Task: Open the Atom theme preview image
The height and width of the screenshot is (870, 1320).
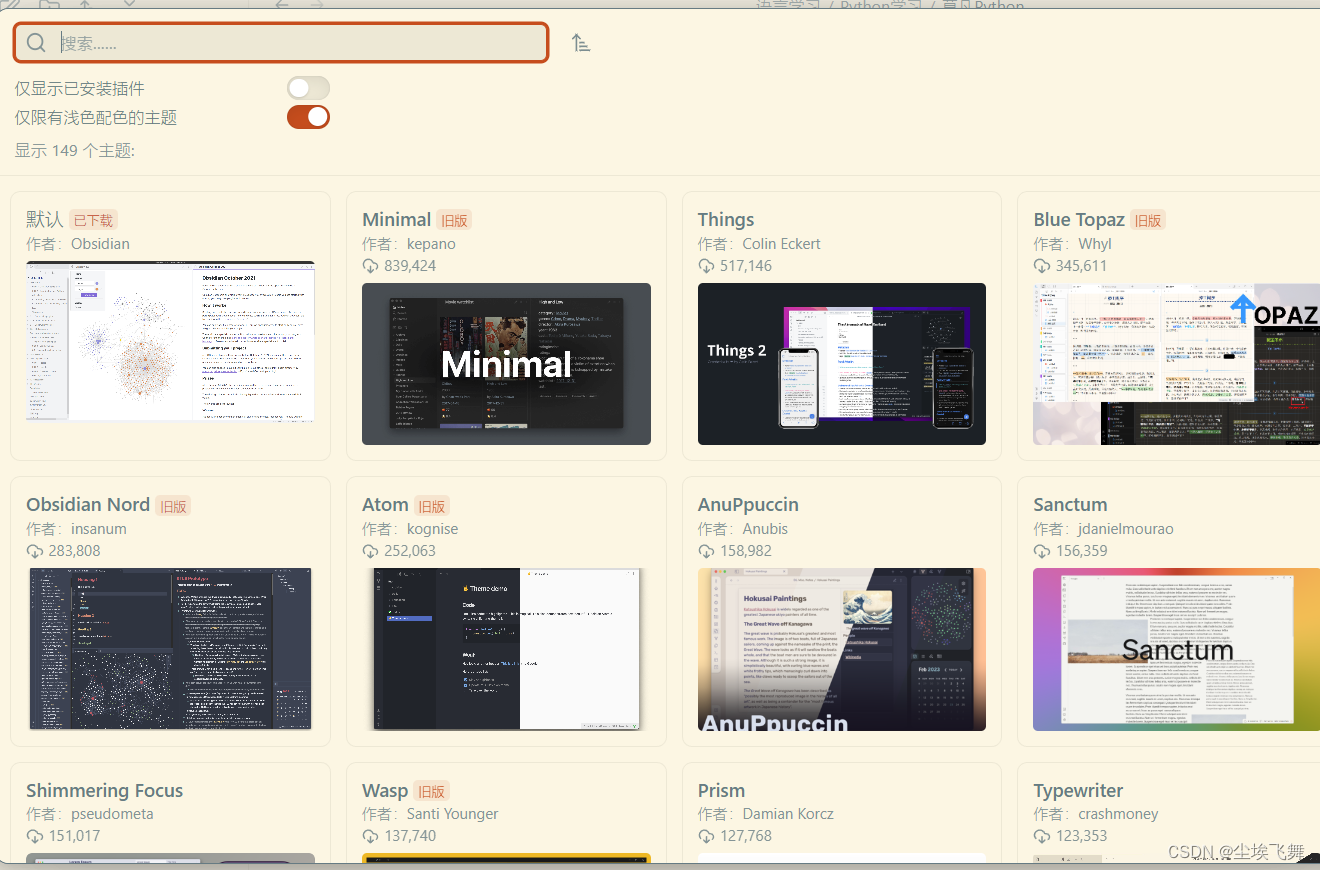Action: (x=506, y=649)
